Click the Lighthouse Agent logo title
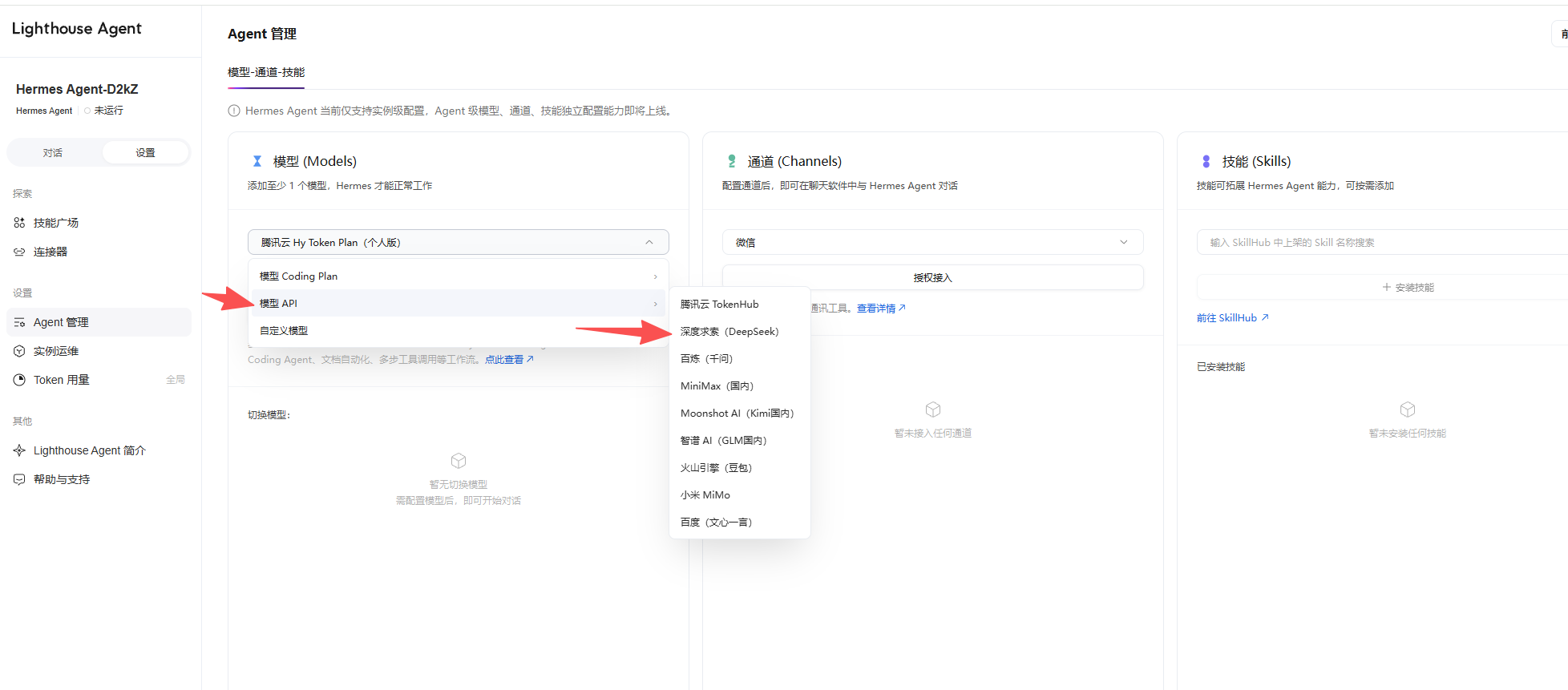Image resolution: width=1568 pixels, height=690 pixels. pyautogui.click(x=77, y=29)
